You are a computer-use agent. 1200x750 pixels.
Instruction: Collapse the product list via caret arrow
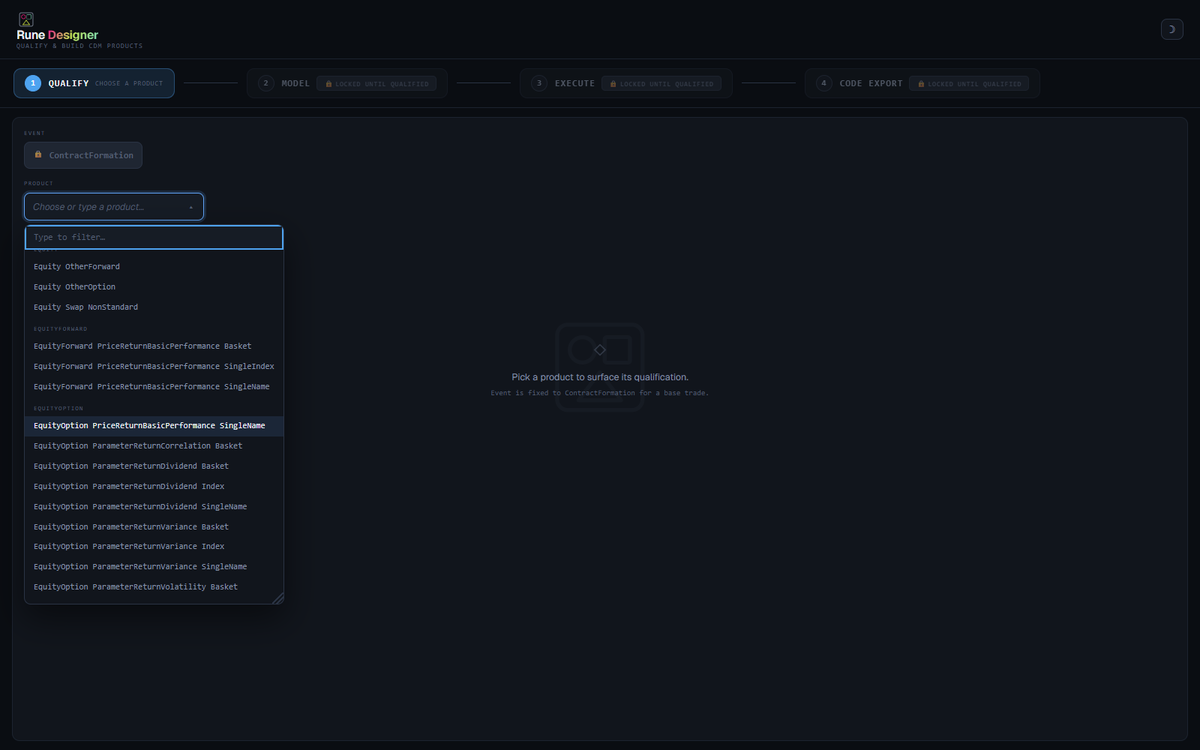(191, 207)
